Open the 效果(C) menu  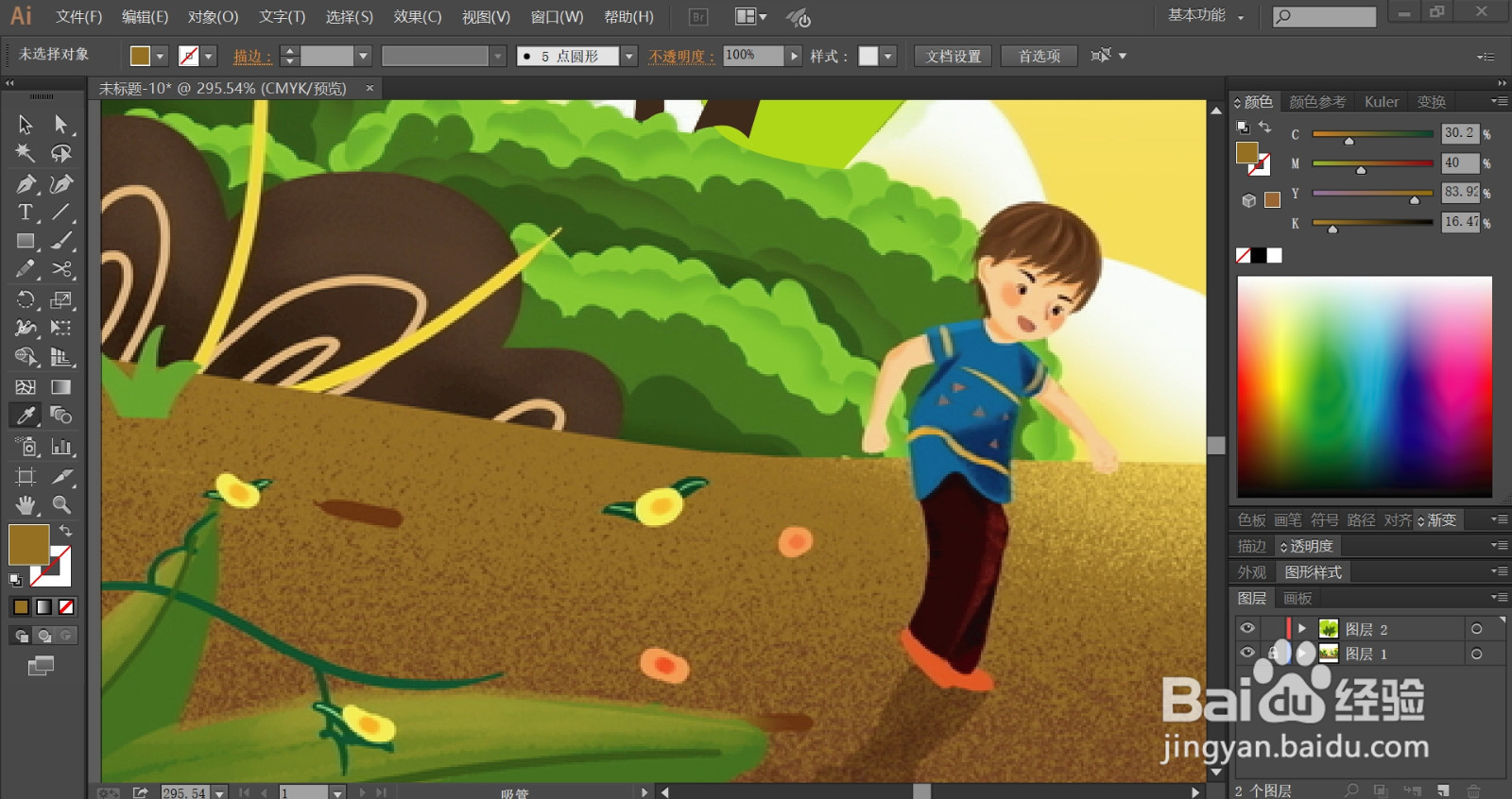[x=418, y=17]
